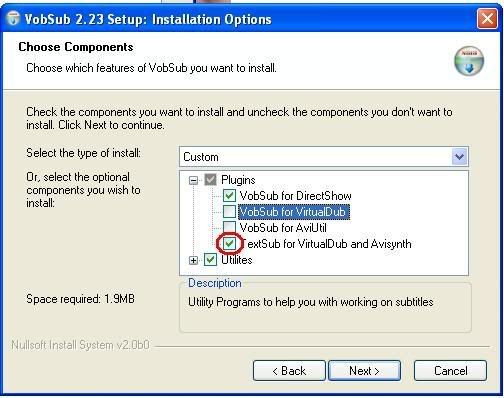The height and width of the screenshot is (398, 504).
Task: Collapse the Plugins tree node
Action: tap(193, 180)
